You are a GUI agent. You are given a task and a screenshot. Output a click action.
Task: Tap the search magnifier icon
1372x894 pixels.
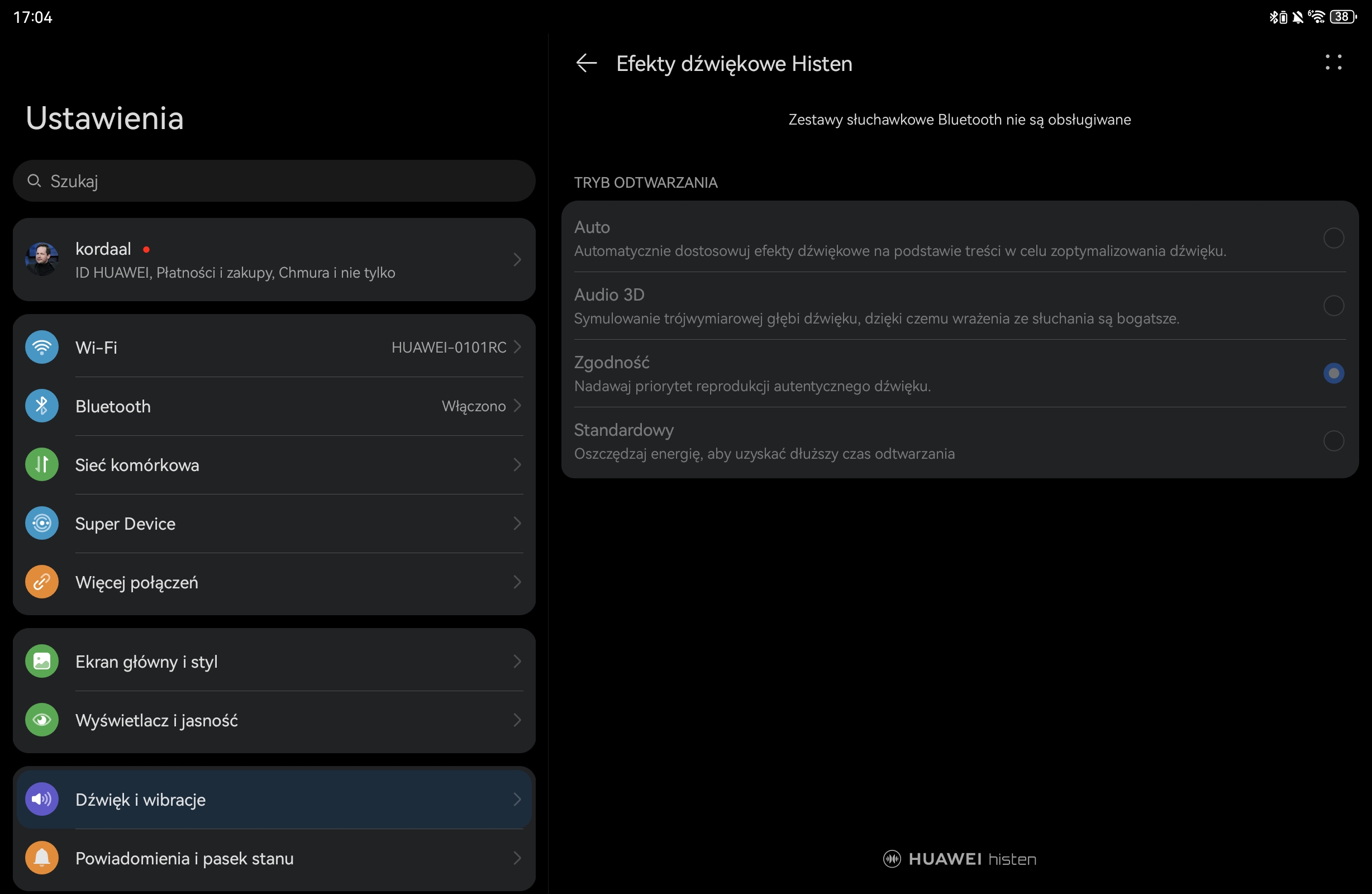point(34,180)
